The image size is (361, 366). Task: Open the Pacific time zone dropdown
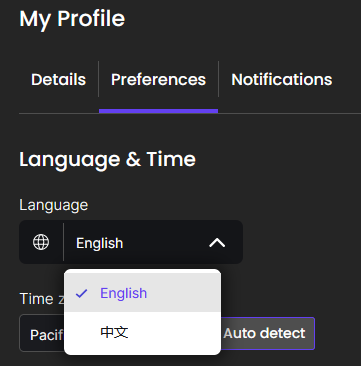[42, 333]
